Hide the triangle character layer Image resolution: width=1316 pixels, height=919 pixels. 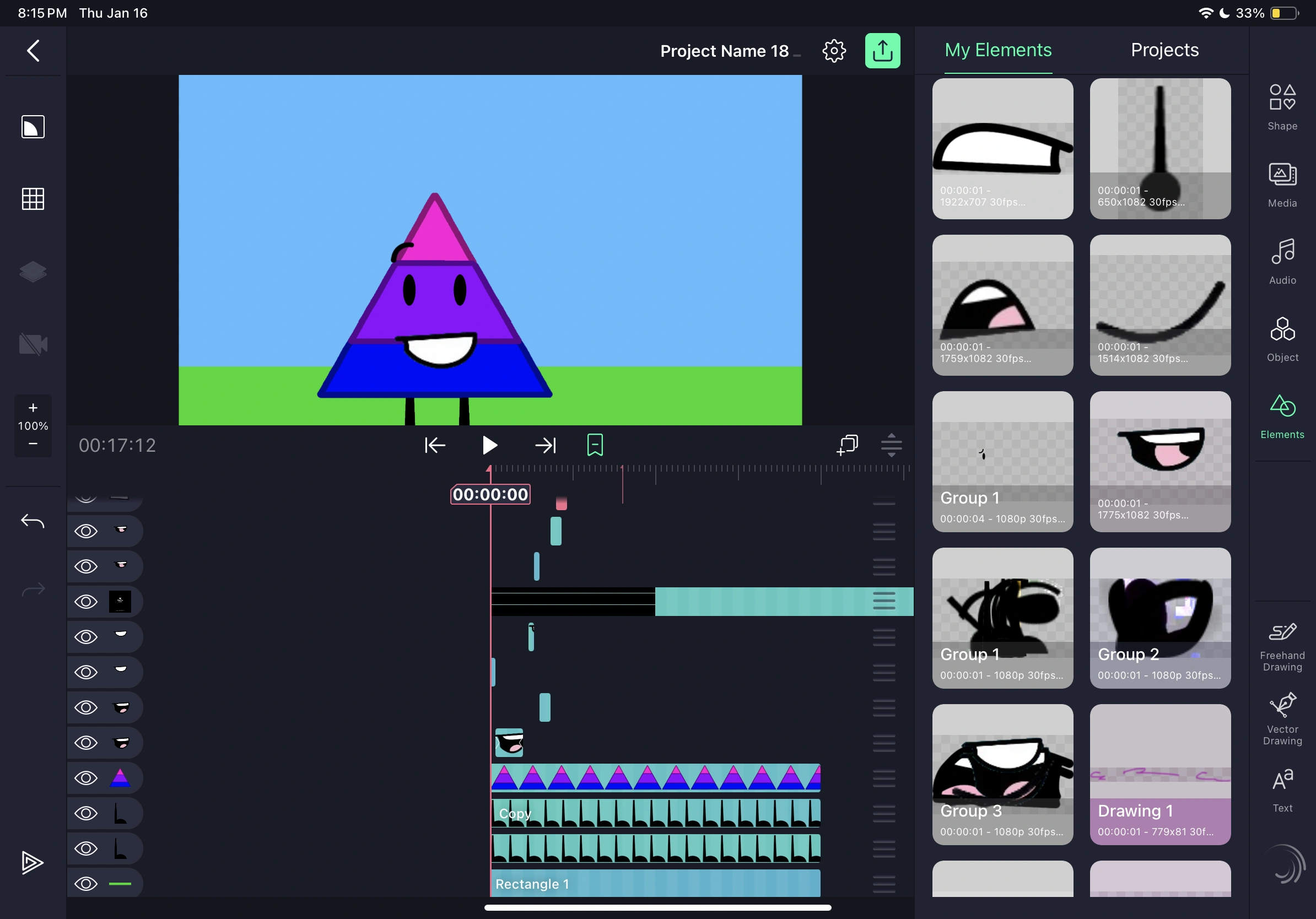(x=86, y=777)
